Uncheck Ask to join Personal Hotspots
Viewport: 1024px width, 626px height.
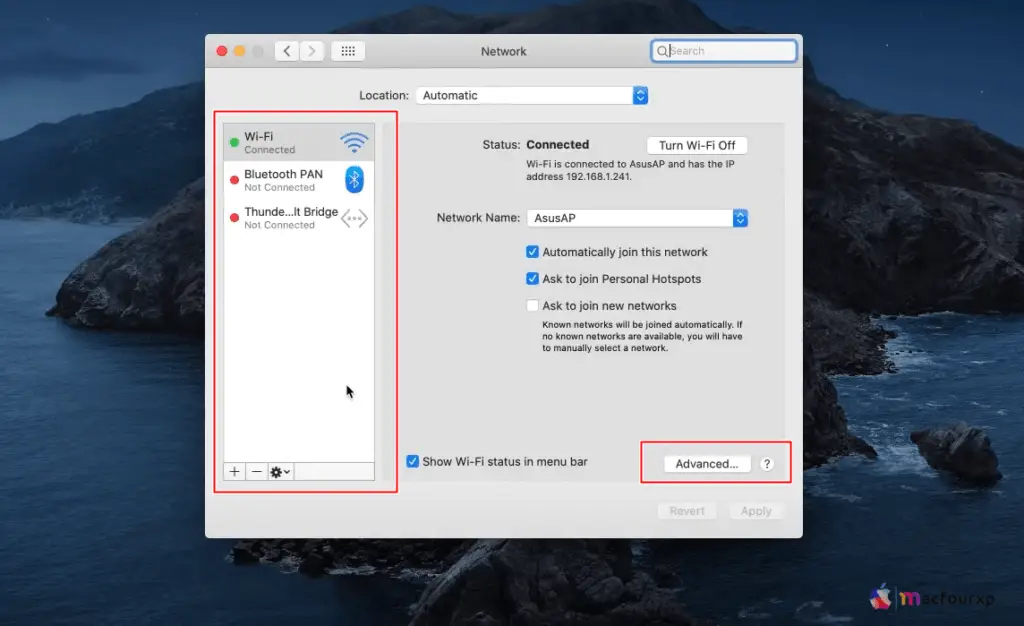click(533, 279)
